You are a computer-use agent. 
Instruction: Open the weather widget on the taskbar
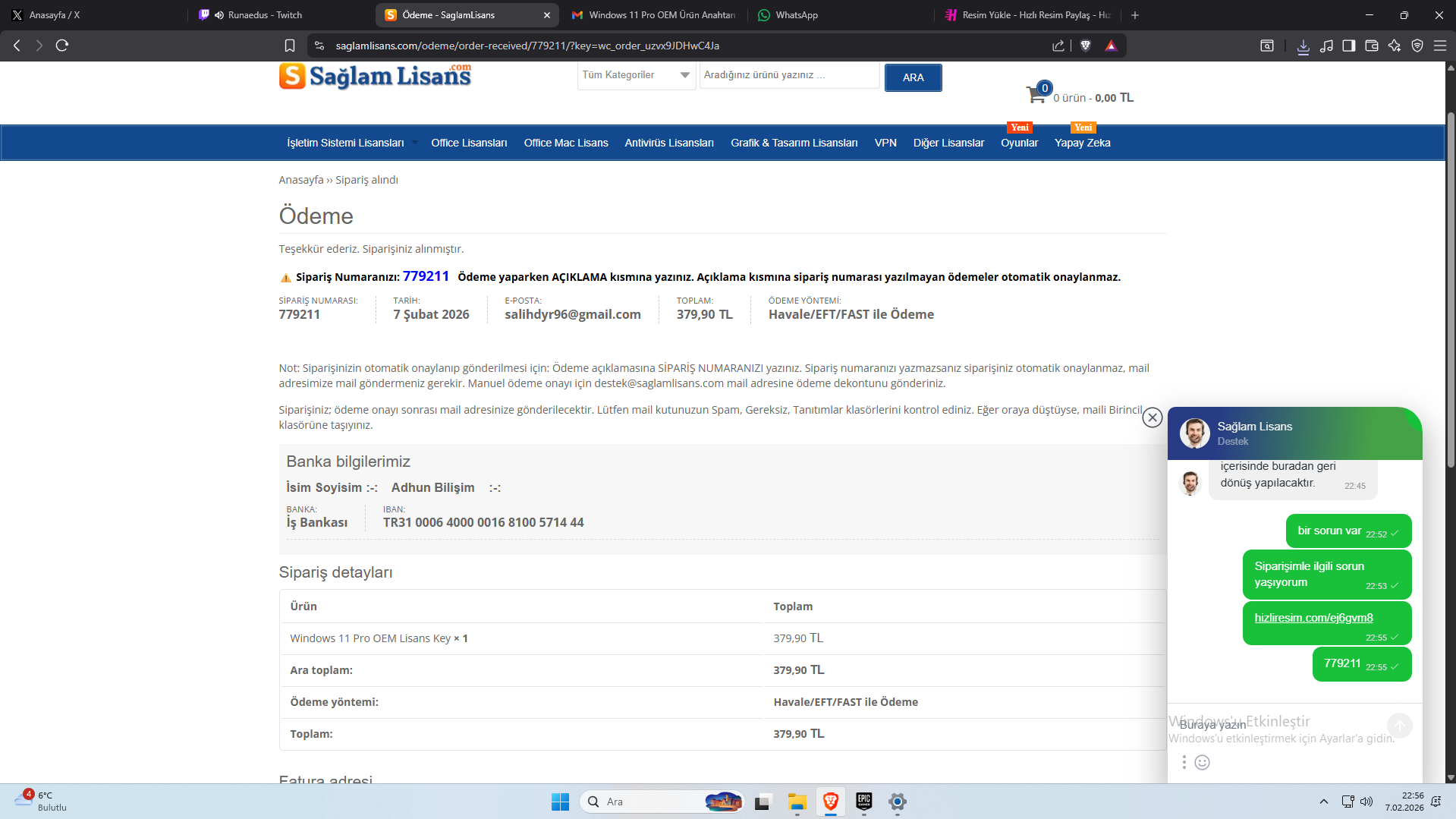pyautogui.click(x=40, y=802)
